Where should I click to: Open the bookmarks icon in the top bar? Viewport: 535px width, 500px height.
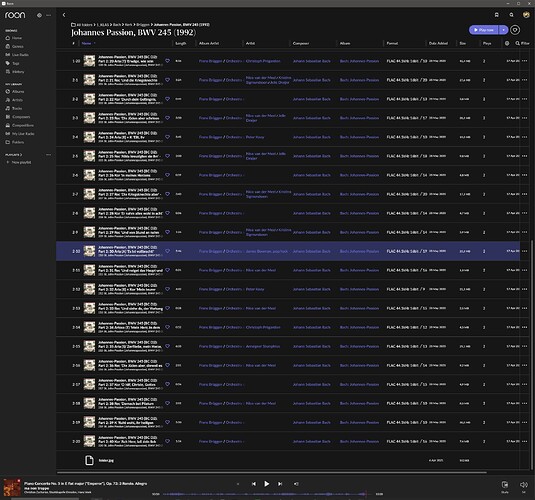pos(496,15)
